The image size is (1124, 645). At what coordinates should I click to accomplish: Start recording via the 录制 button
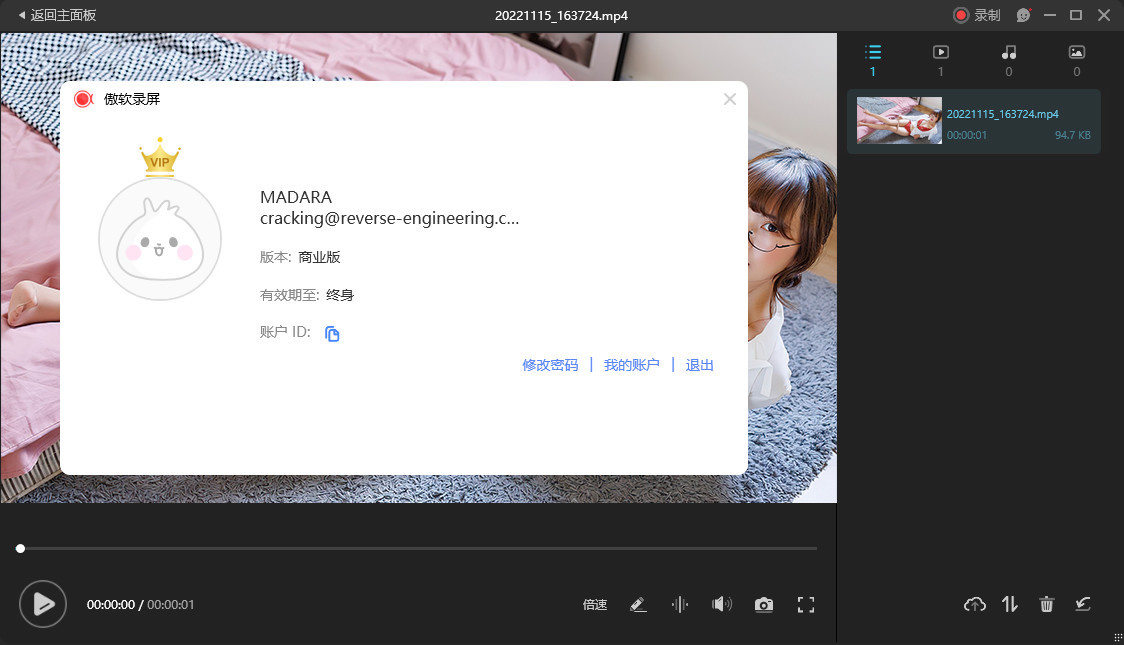[974, 15]
